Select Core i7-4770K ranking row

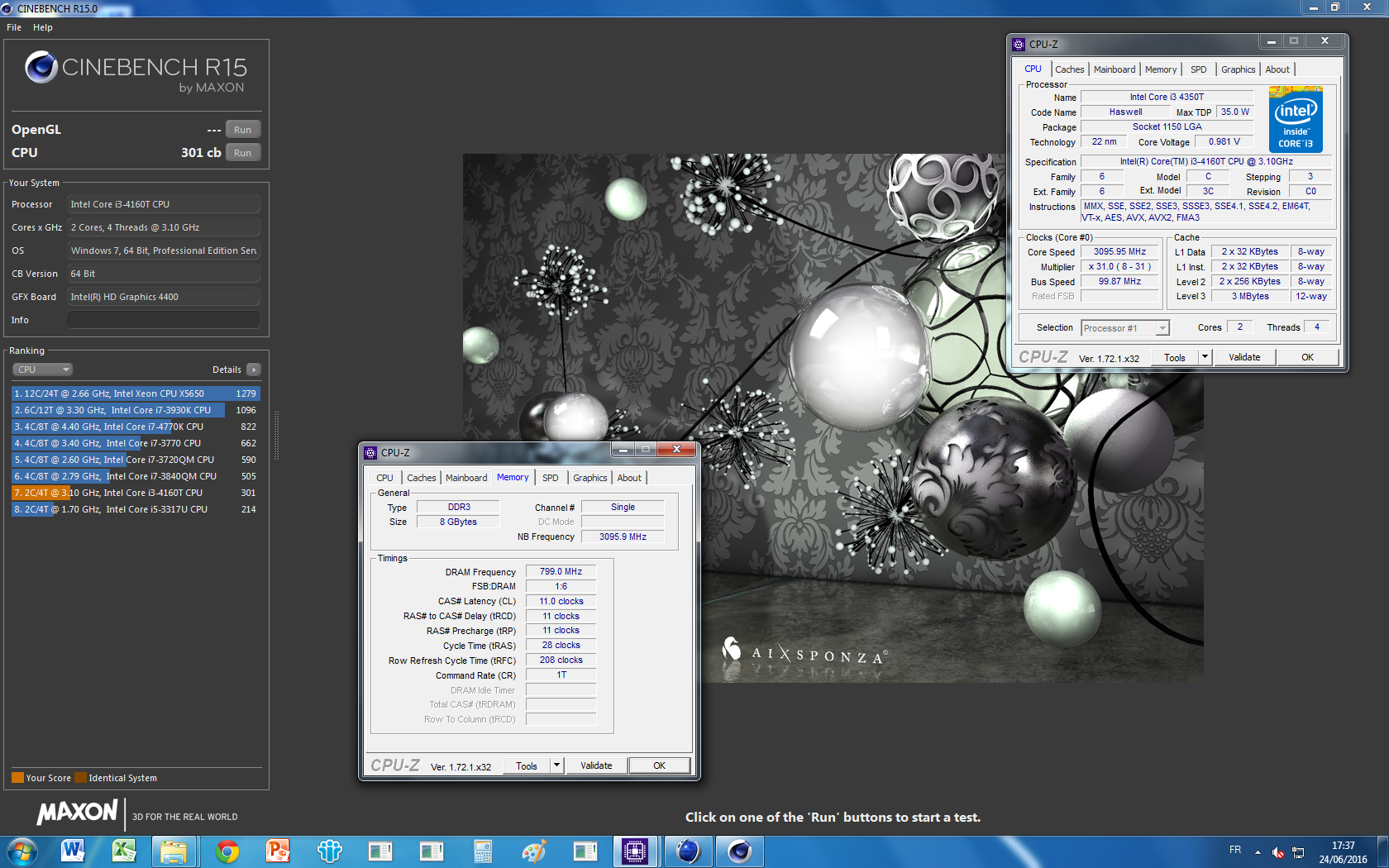coord(136,427)
